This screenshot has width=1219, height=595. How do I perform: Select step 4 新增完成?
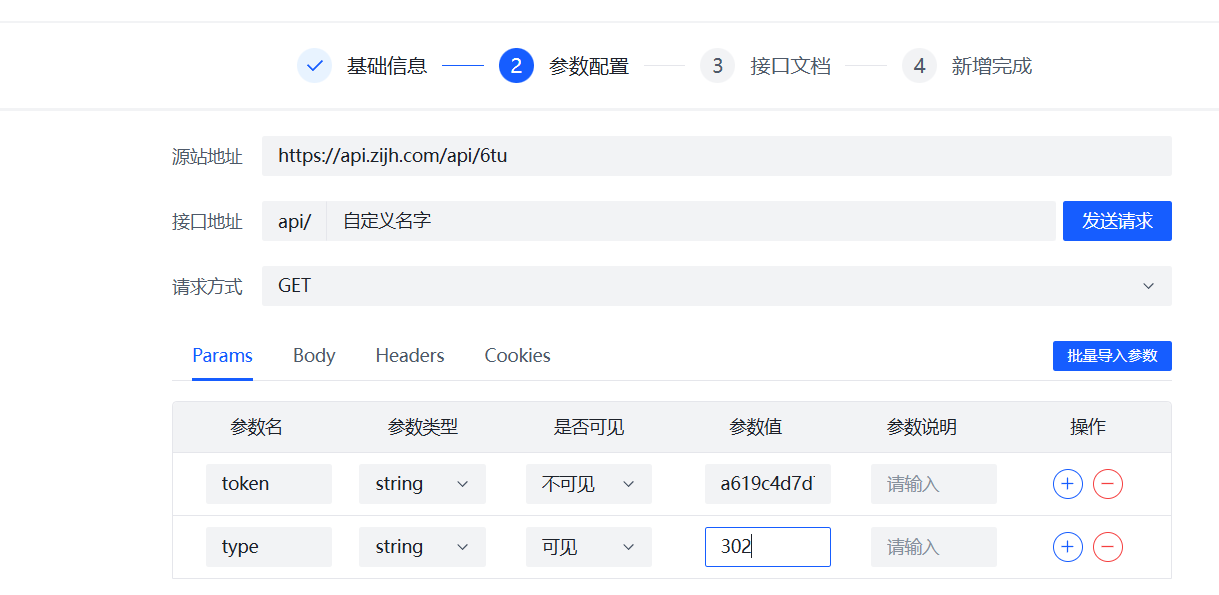click(918, 65)
